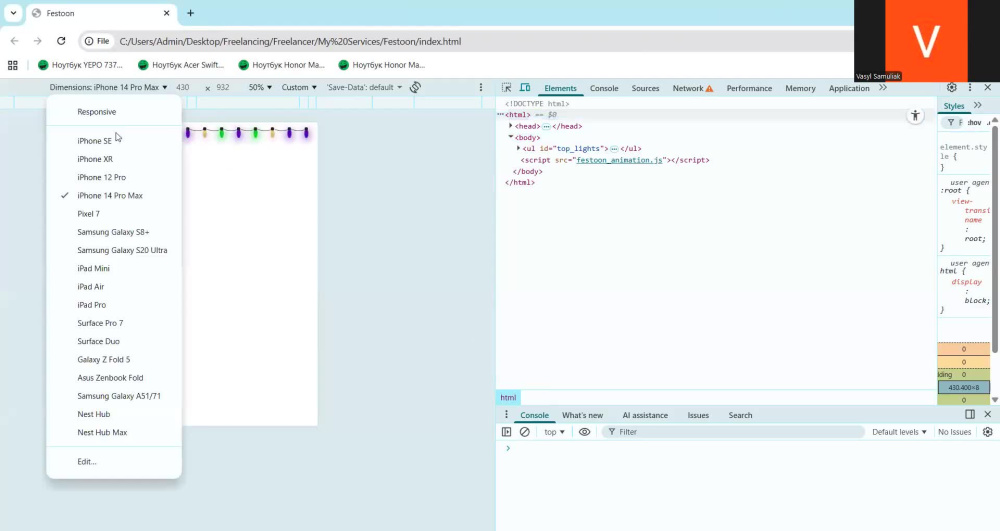Open the What's new drawer tab

[582, 415]
